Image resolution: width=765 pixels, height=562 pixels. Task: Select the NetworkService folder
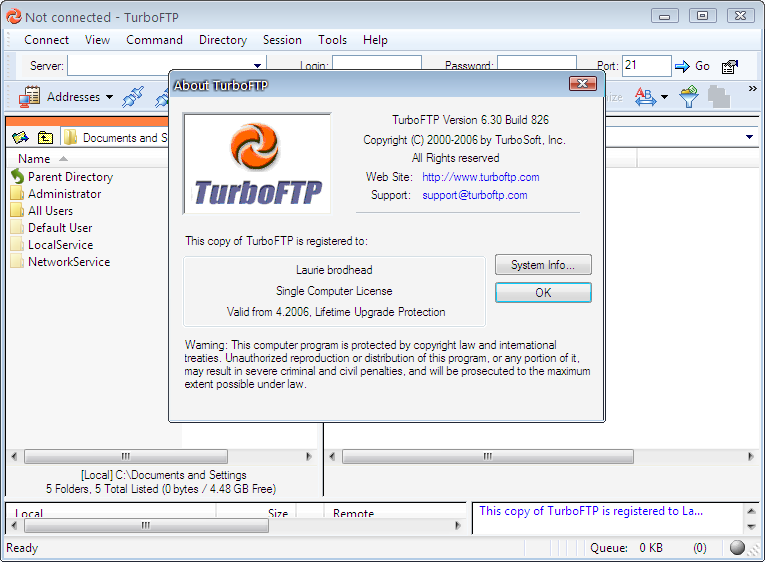(x=69, y=262)
